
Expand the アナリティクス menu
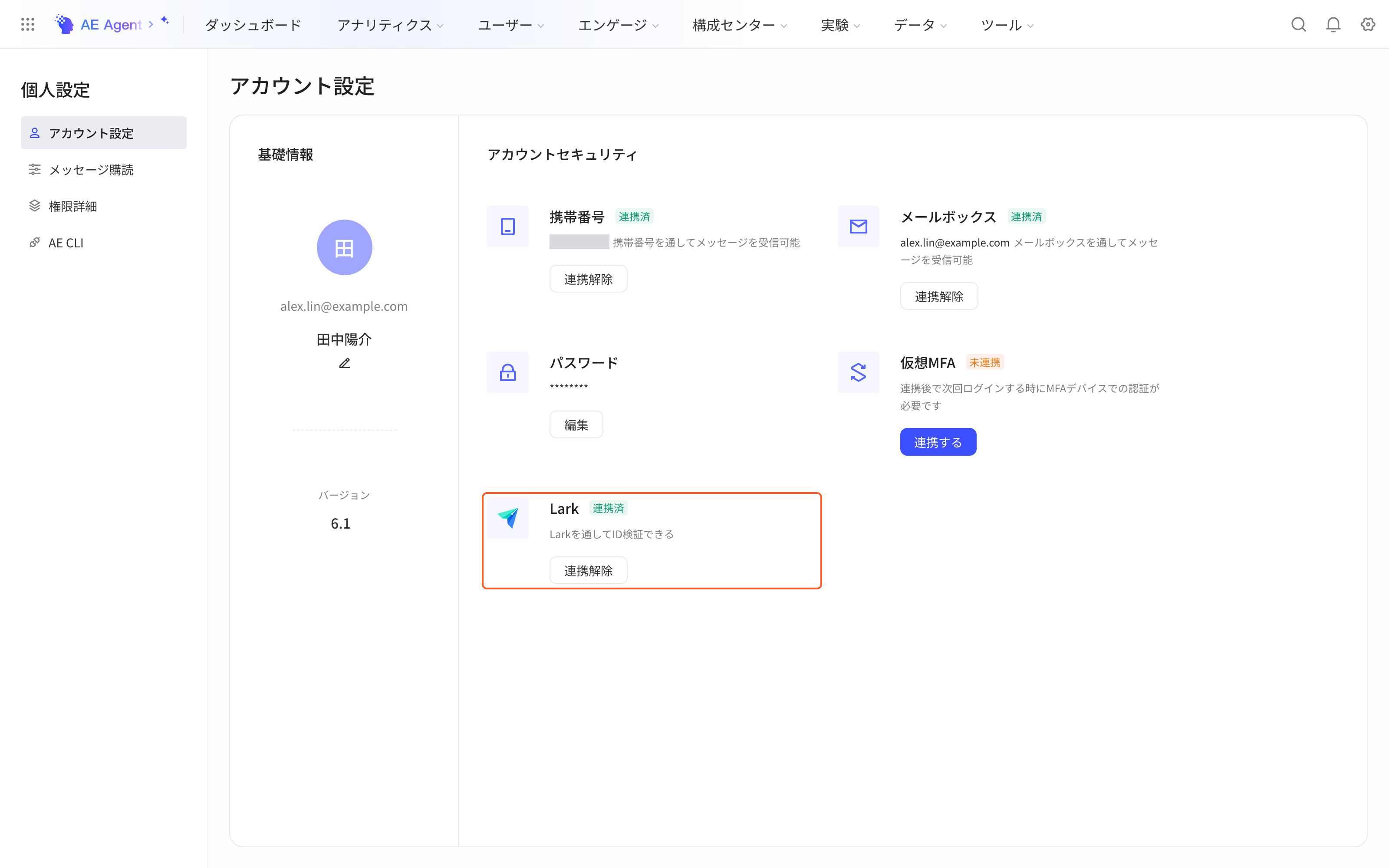click(x=390, y=25)
